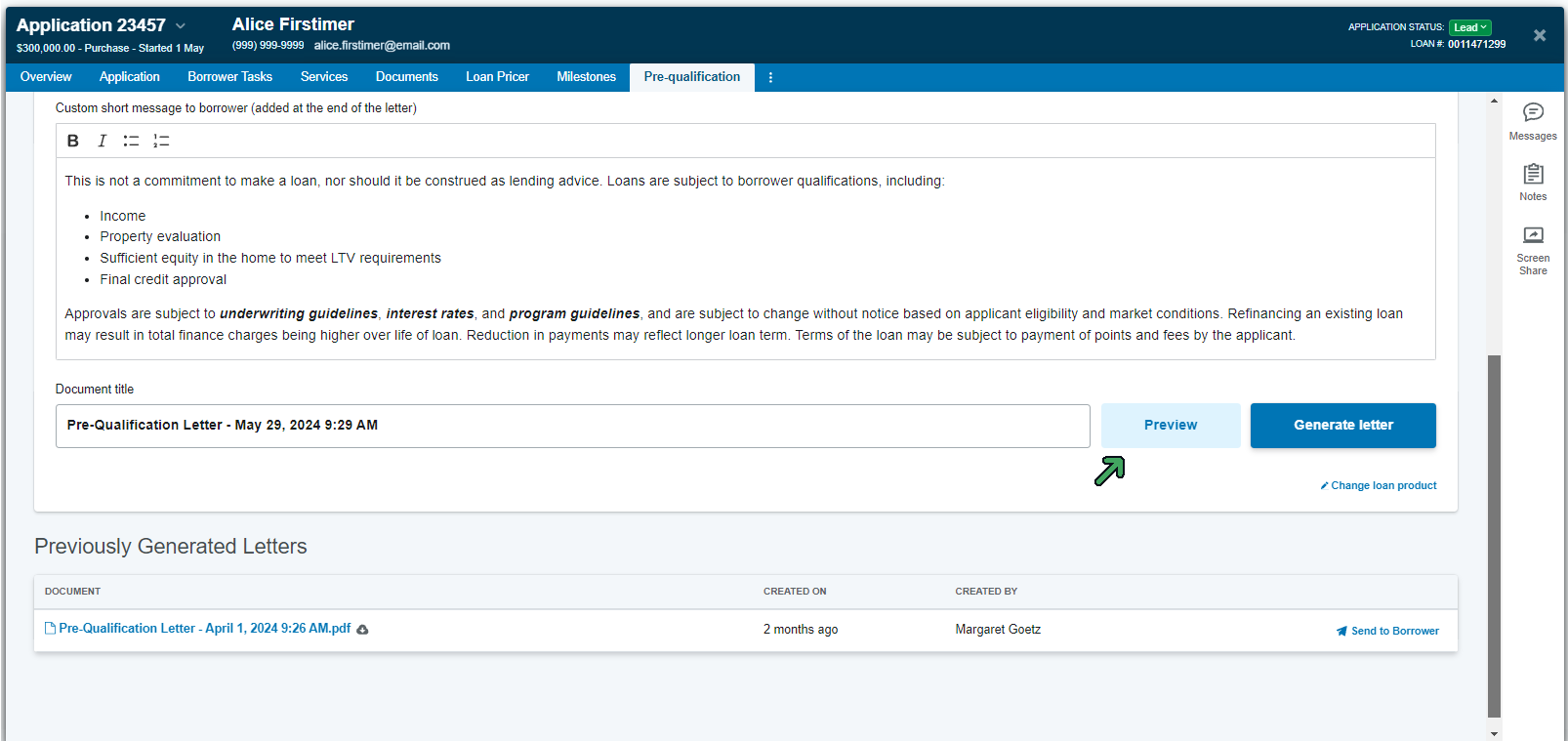Open the Notes side panel
This screenshot has width=1568, height=741.
(x=1533, y=182)
